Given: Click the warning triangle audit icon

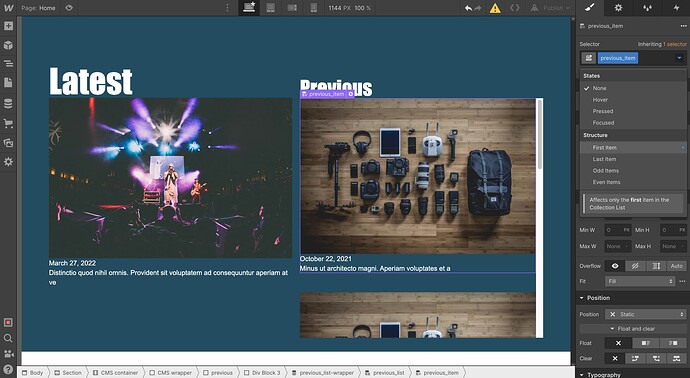Looking at the screenshot, I should pyautogui.click(x=495, y=8).
